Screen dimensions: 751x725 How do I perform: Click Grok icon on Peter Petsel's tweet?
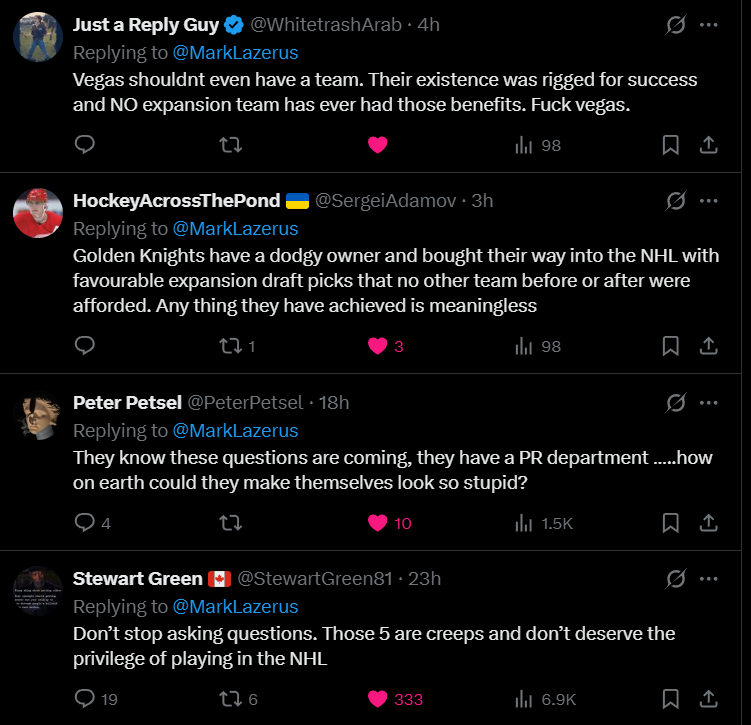tap(676, 403)
